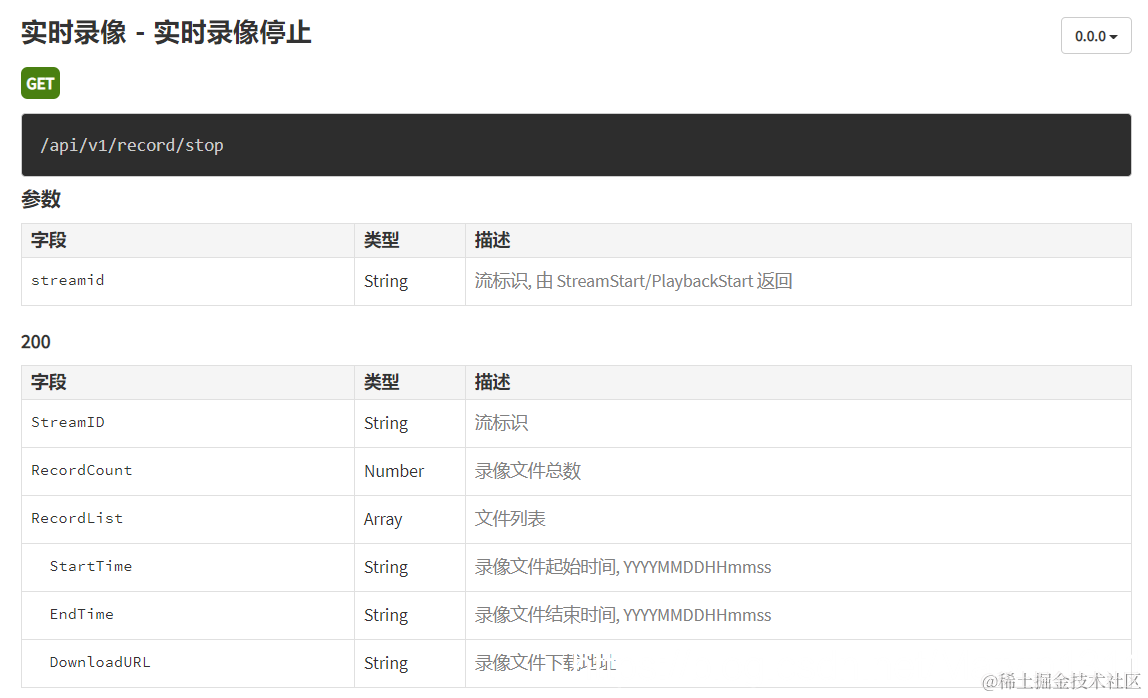1148x698 pixels.
Task: Select the streamid description mentioning StreamStart/PlaybackStart
Action: click(x=633, y=281)
